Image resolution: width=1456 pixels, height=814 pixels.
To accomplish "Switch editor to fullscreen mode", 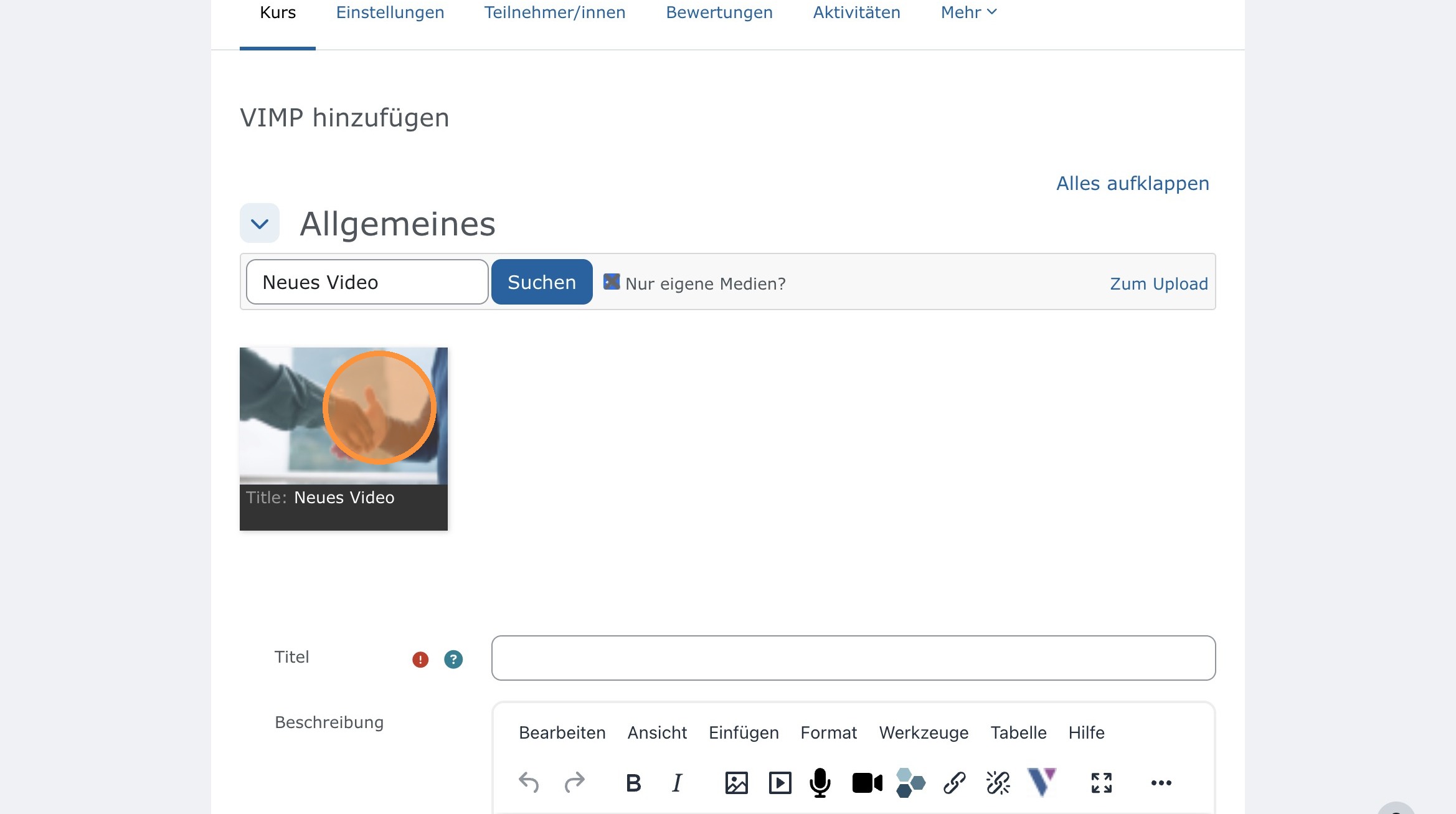I will (1101, 782).
